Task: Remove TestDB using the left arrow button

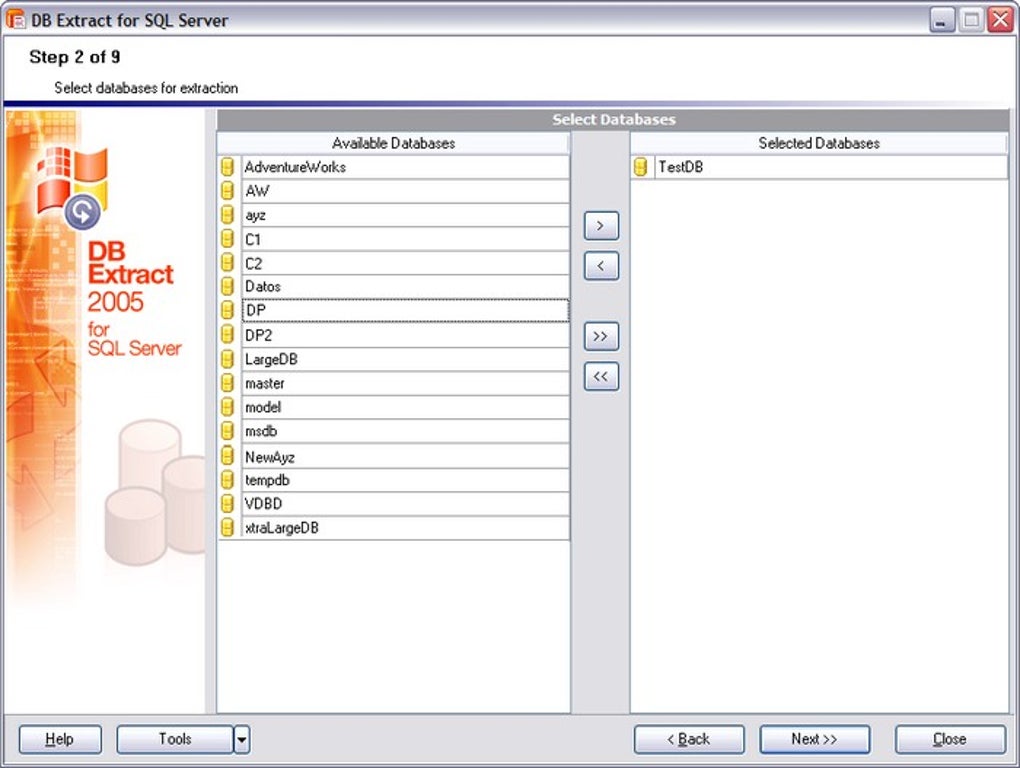Action: (x=600, y=265)
